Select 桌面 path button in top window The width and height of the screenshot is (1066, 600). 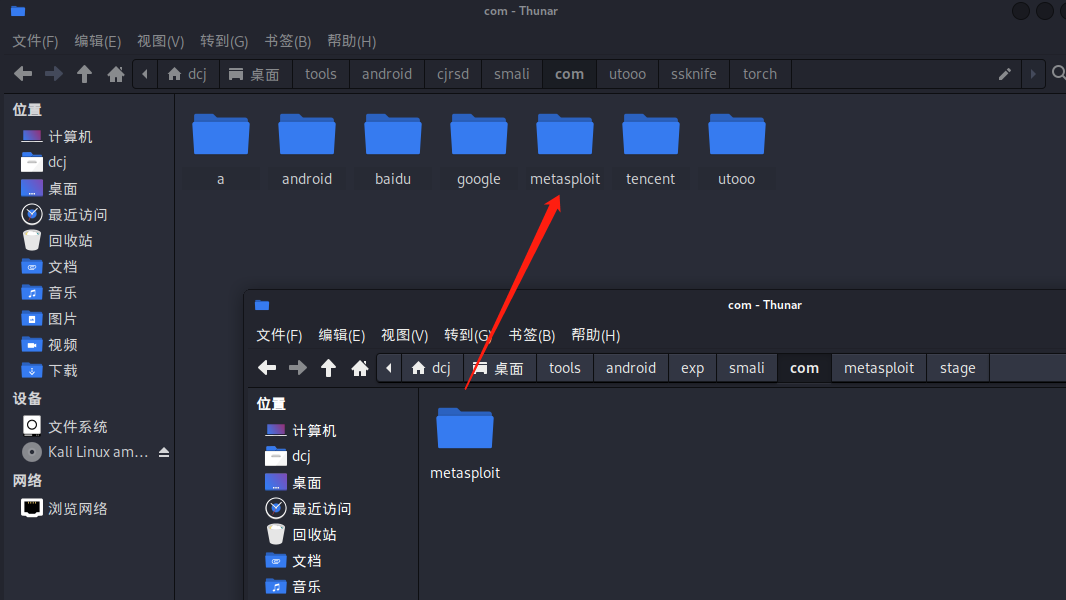[256, 74]
